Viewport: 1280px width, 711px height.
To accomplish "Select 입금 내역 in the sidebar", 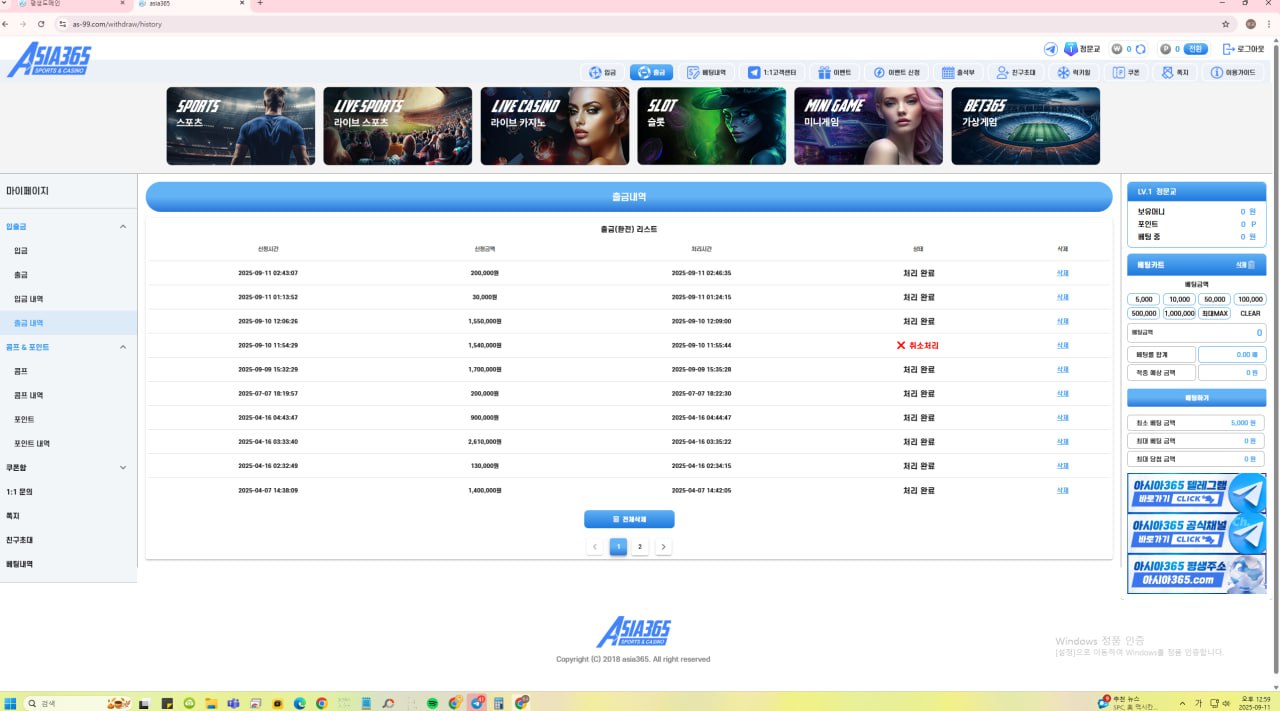I will click(68, 299).
